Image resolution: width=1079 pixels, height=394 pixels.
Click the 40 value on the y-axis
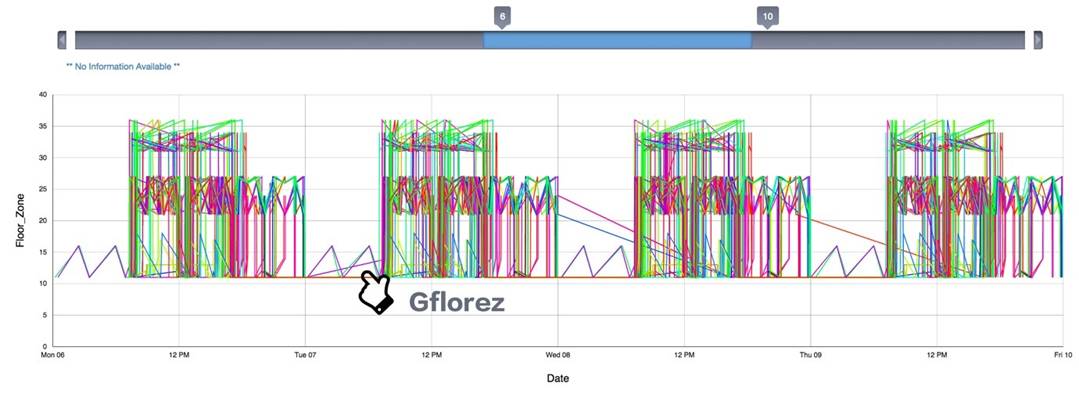(43, 95)
